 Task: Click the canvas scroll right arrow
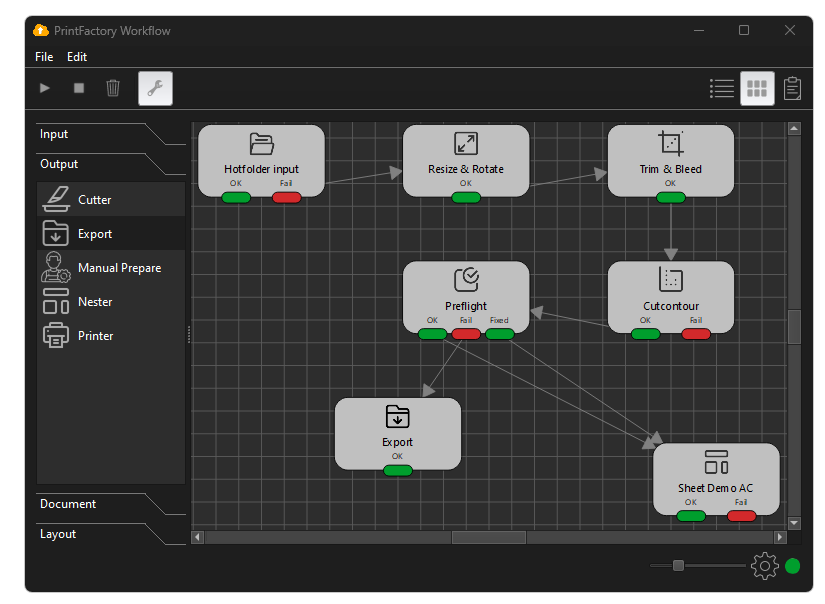pos(780,537)
